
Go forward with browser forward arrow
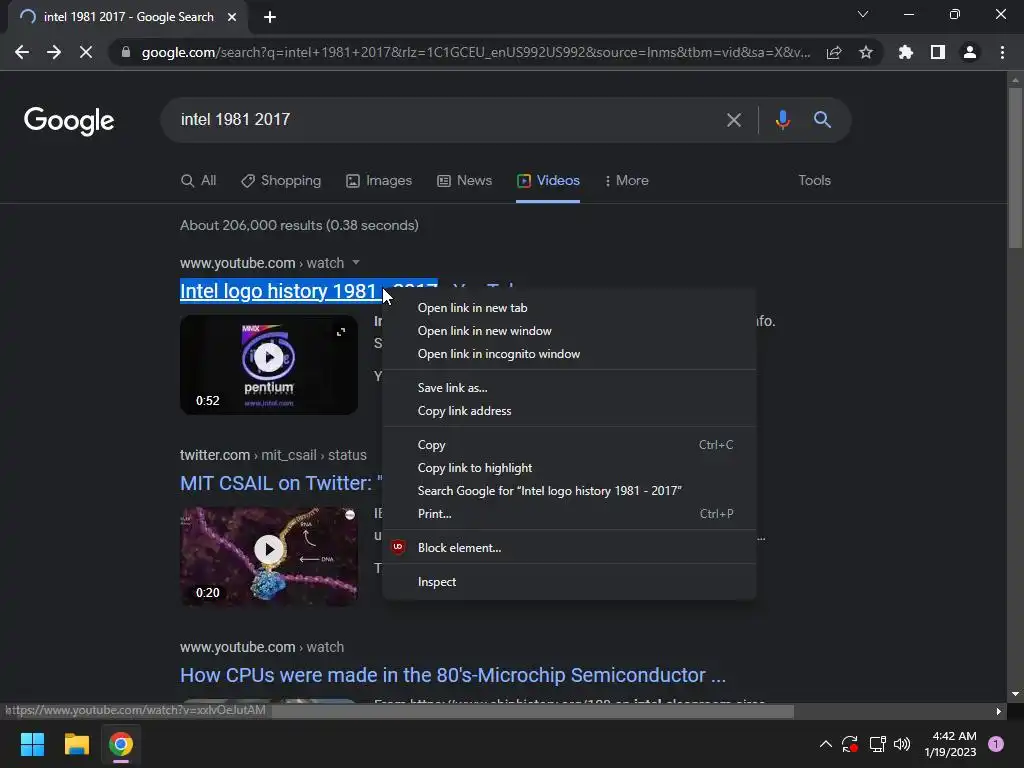pos(54,52)
